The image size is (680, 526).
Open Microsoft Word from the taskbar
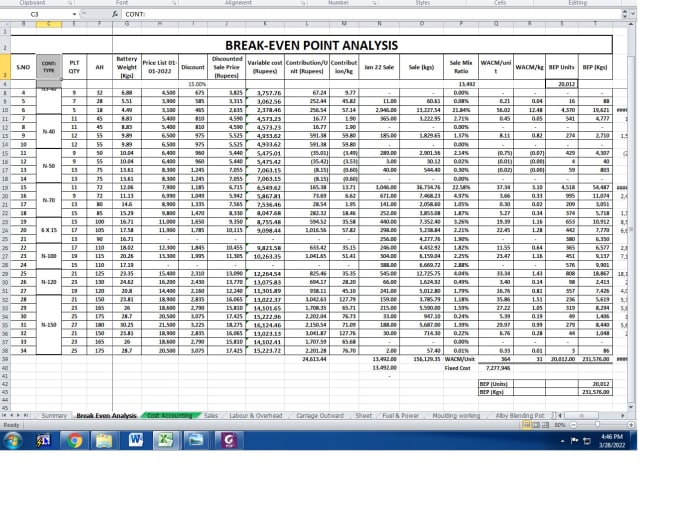(135, 441)
